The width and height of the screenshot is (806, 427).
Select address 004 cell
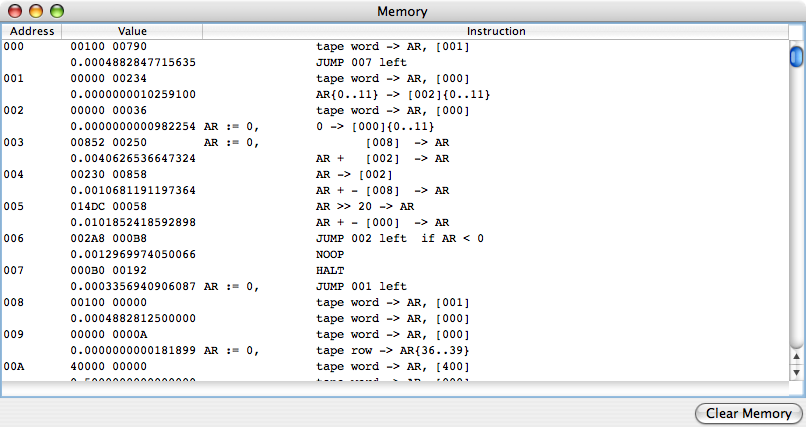[13, 174]
